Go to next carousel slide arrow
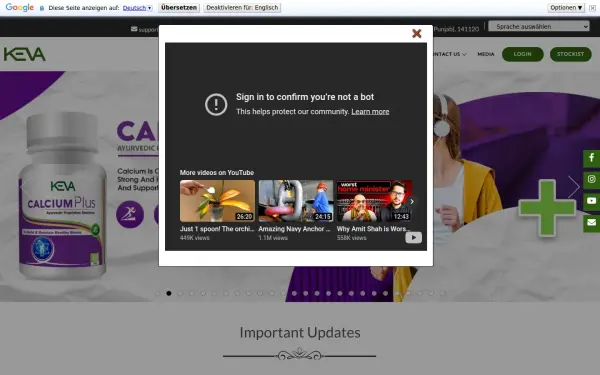Screen dimensions: 600x375 [x=573, y=187]
